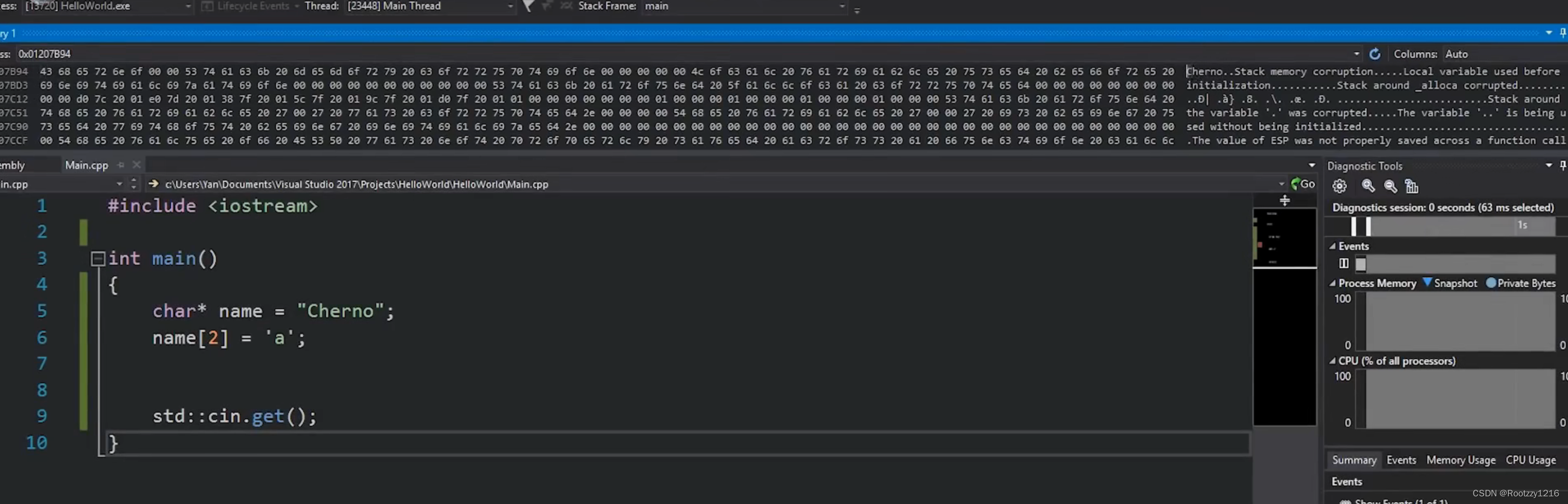This screenshot has height=504, width=1568.
Task: Click memory row address 07C51
Action: click(x=14, y=113)
